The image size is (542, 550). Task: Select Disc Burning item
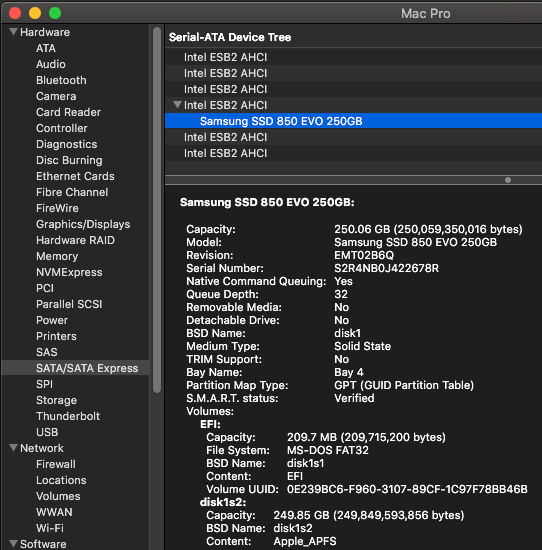69,160
